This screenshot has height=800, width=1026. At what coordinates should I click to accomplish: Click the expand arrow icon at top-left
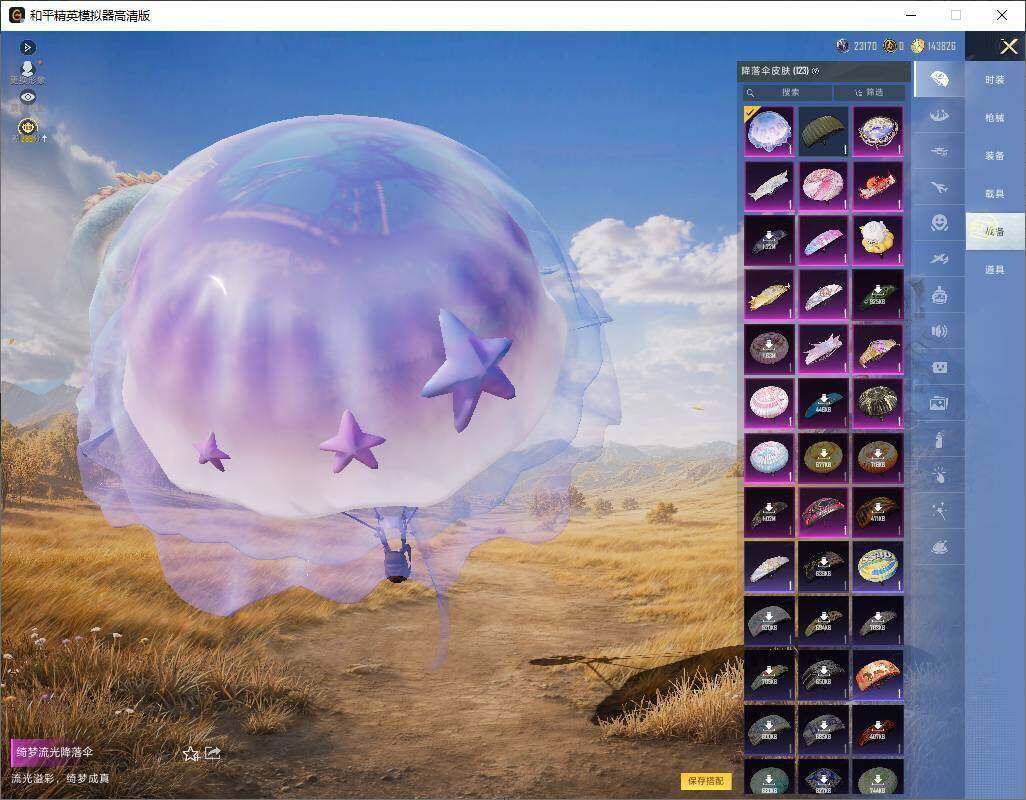[x=27, y=47]
